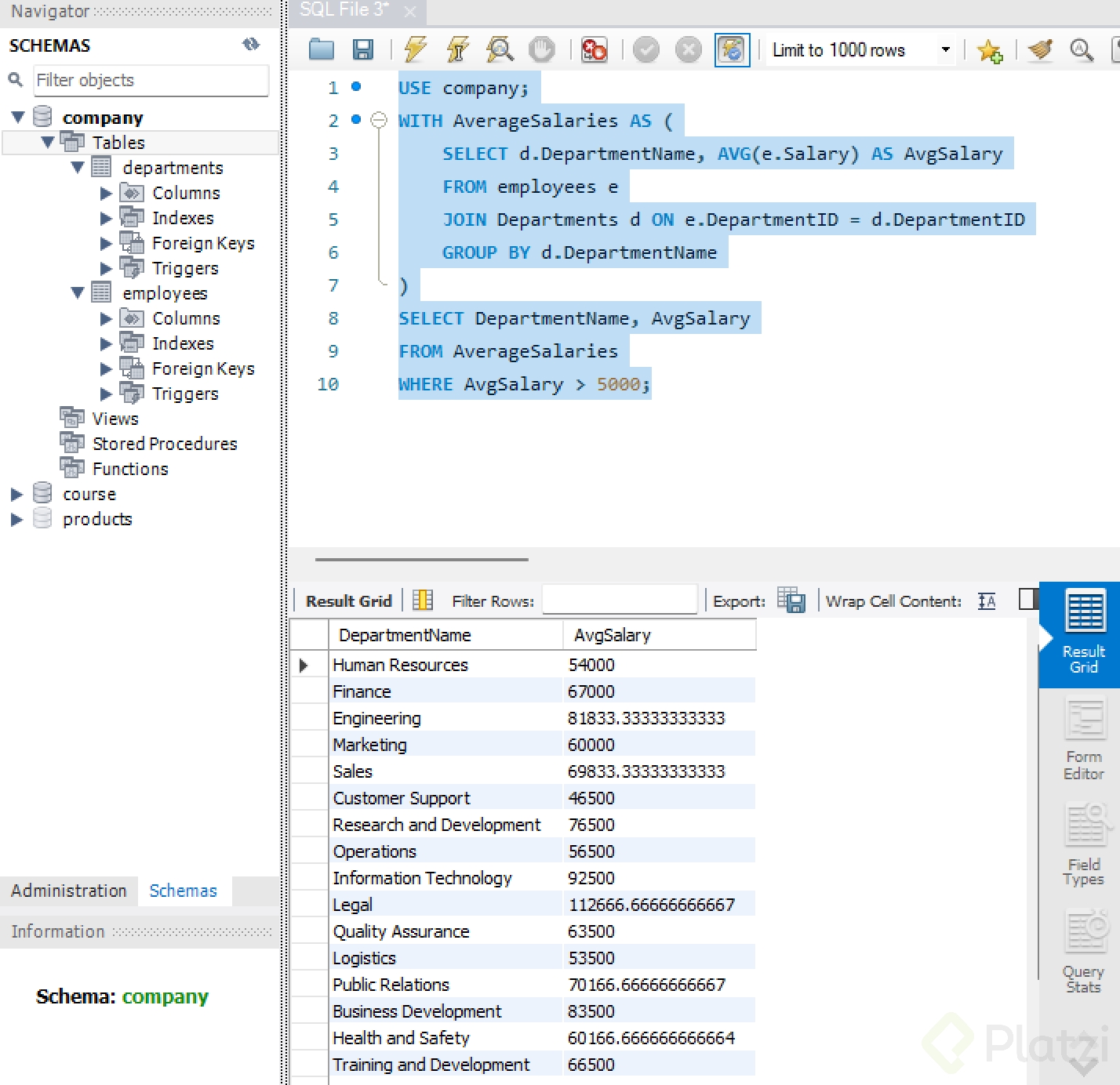Select the Result Grid side panel button
The height and width of the screenshot is (1085, 1120).
[1080, 634]
